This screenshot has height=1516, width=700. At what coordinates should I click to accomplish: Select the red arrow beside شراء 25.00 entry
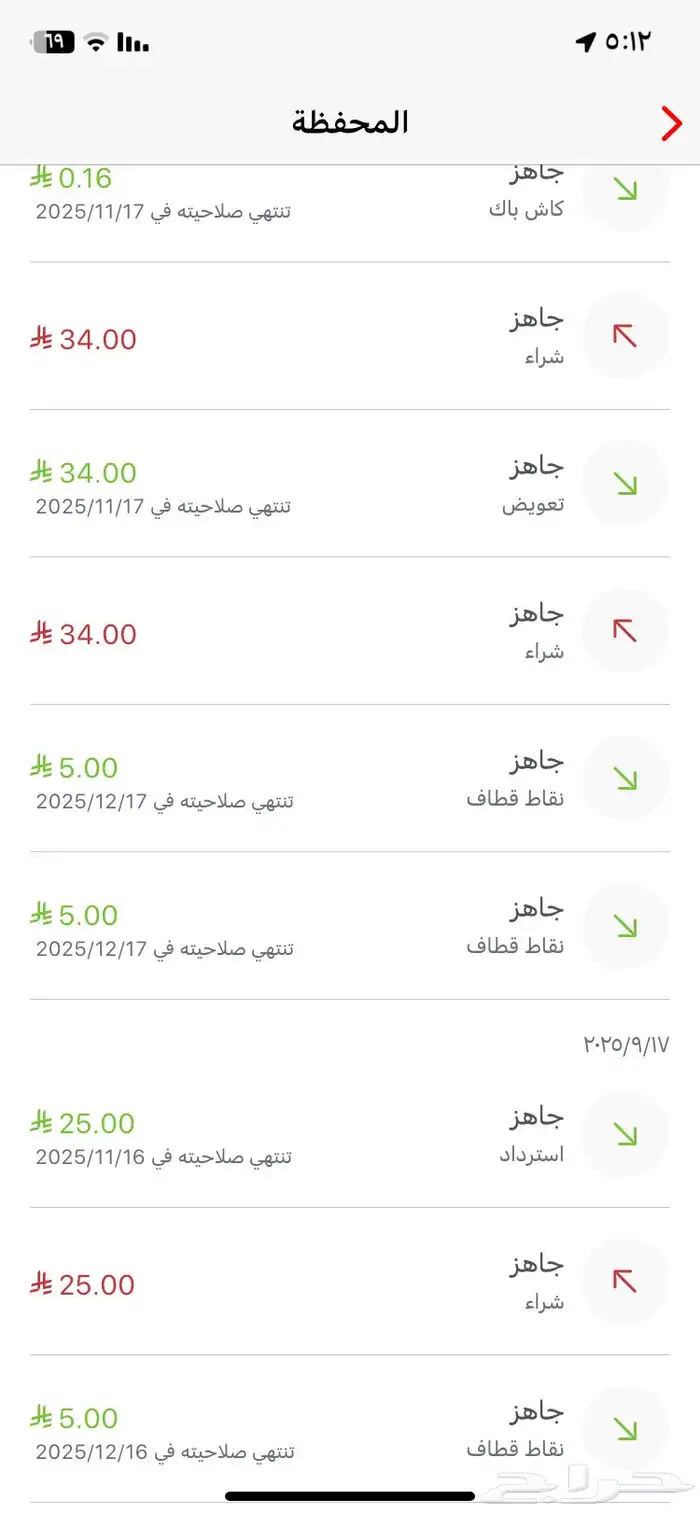pos(626,1282)
